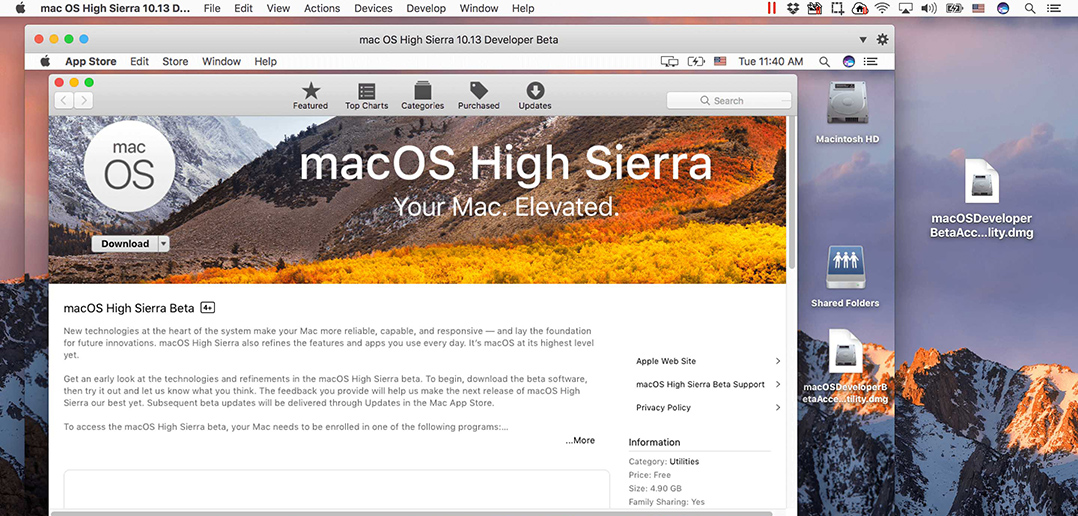
Task: Click the red Parallels icon in host menu bar
Action: click(772, 8)
